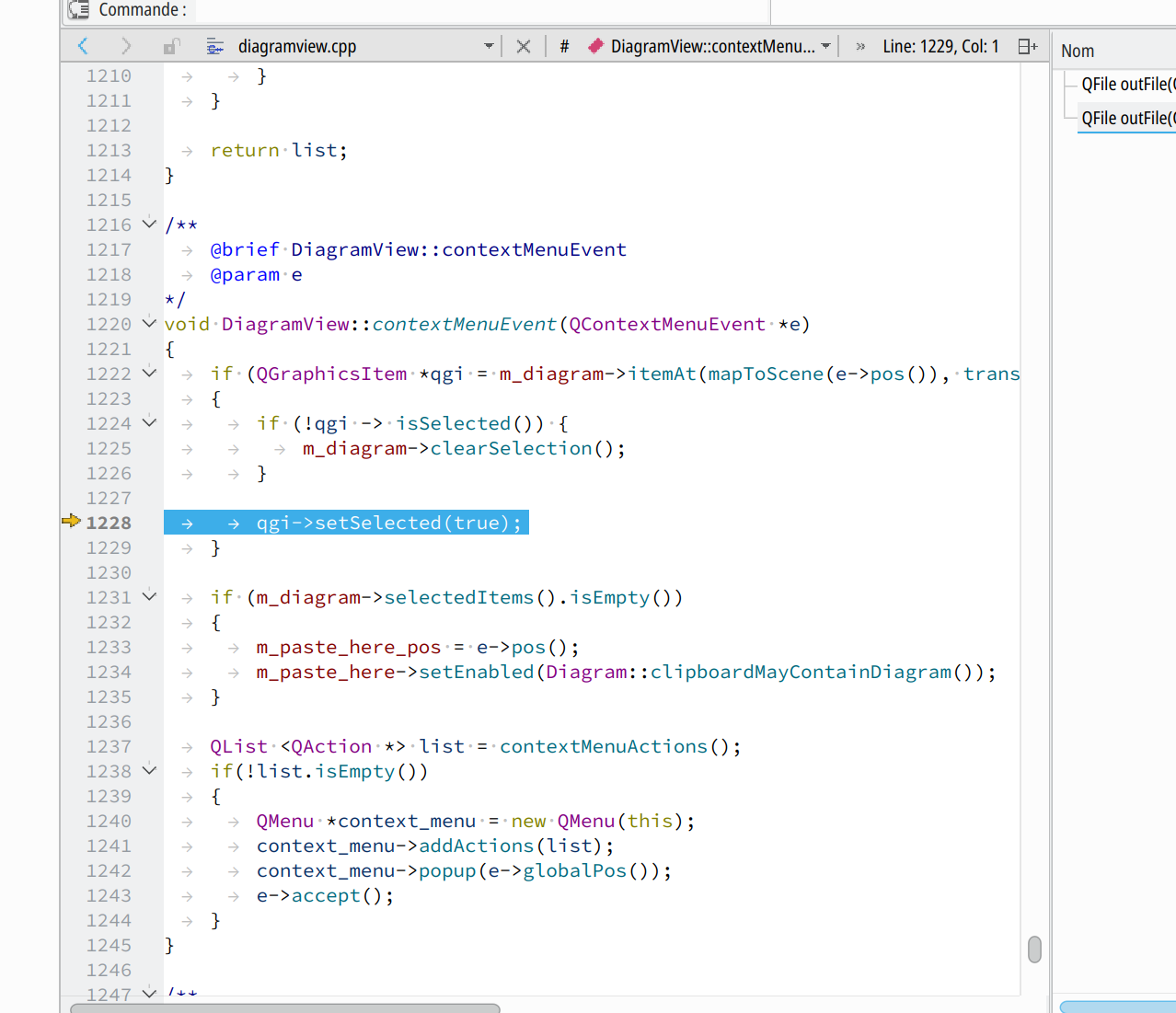Click line number 1245 in the gutter

coord(109,945)
